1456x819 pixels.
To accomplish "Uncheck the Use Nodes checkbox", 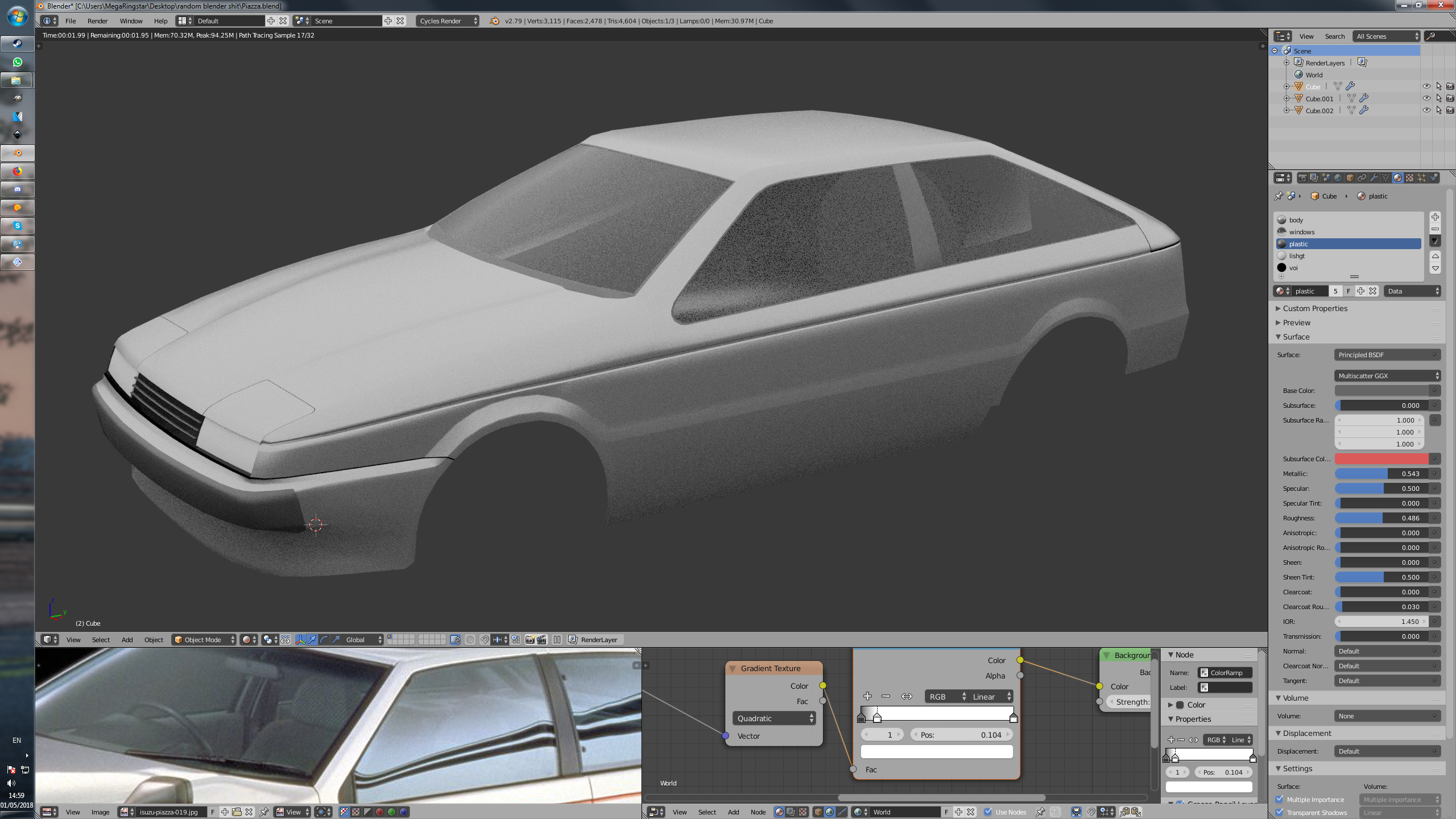I will pyautogui.click(x=988, y=812).
